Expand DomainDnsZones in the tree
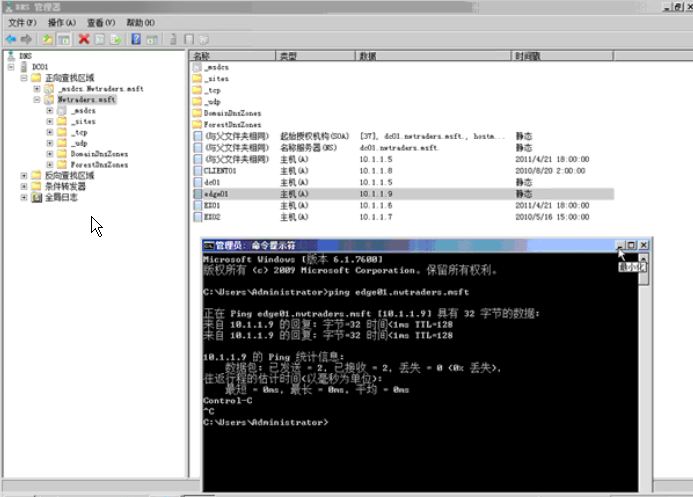 click(x=50, y=154)
